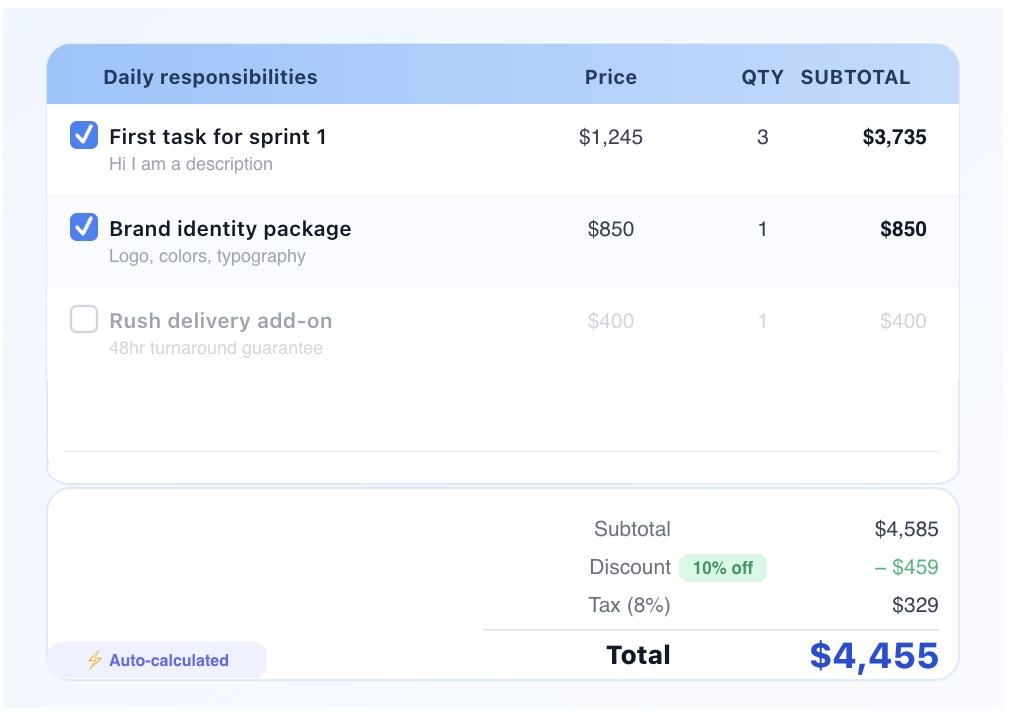This screenshot has height=724, width=1018.
Task: Select the Brand identity package title
Action: pos(230,229)
